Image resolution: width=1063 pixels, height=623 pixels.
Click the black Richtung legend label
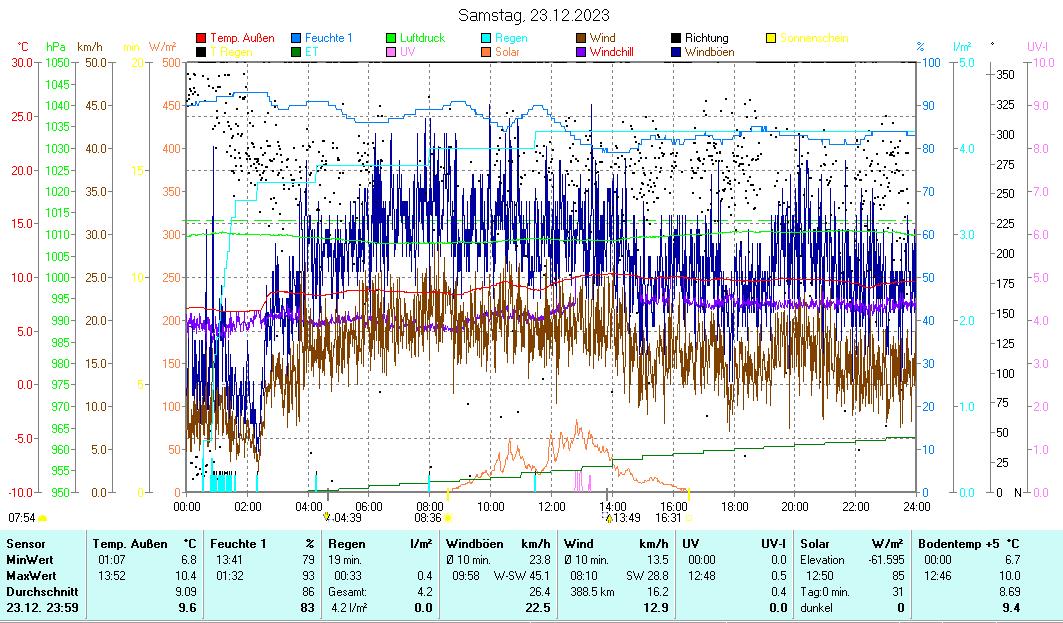tap(706, 38)
